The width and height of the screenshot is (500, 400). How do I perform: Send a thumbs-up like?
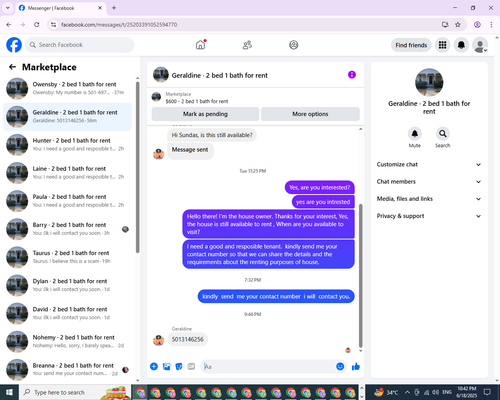[x=356, y=367]
